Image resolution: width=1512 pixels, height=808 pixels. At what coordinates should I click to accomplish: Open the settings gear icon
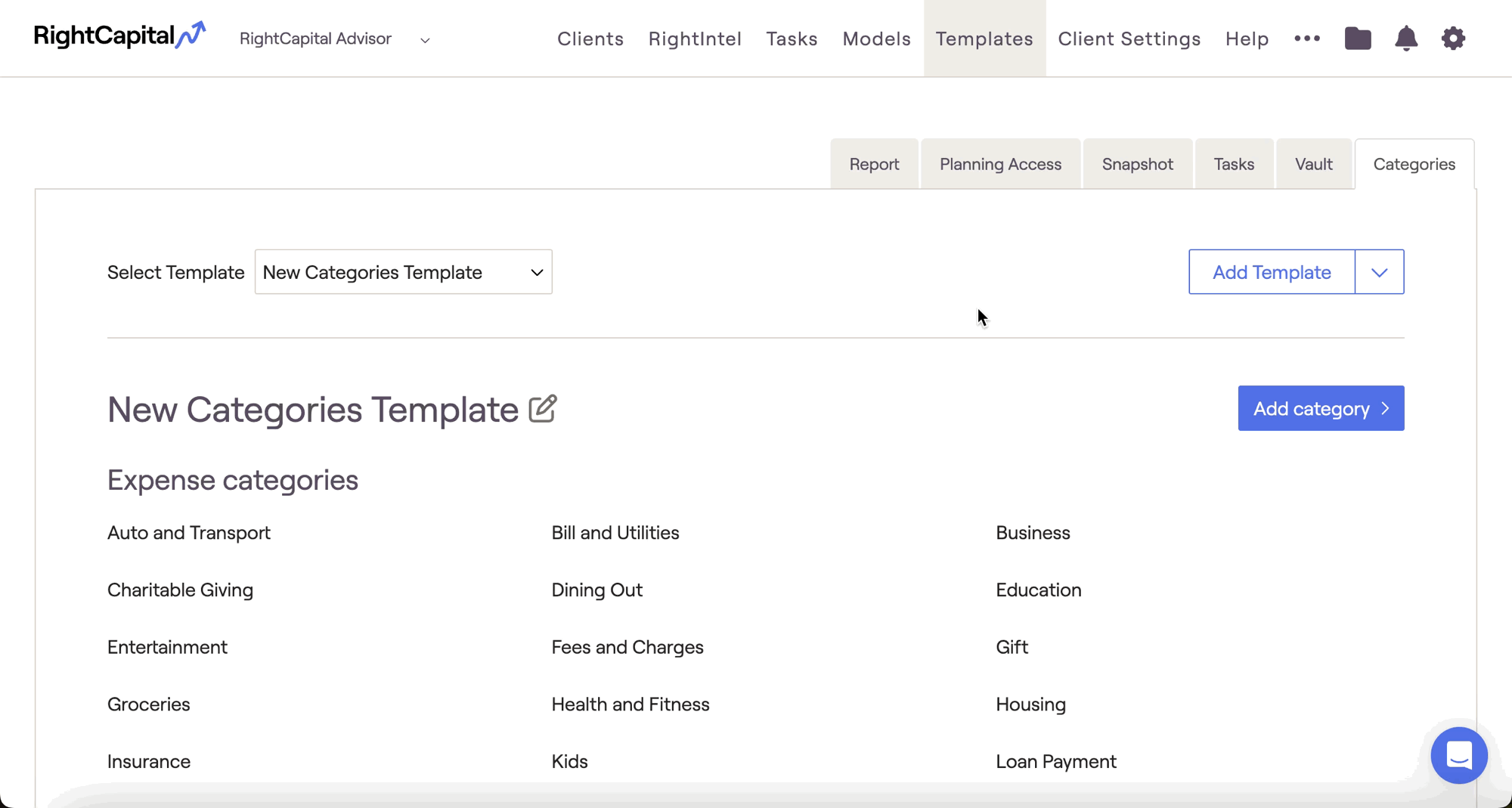point(1453,38)
